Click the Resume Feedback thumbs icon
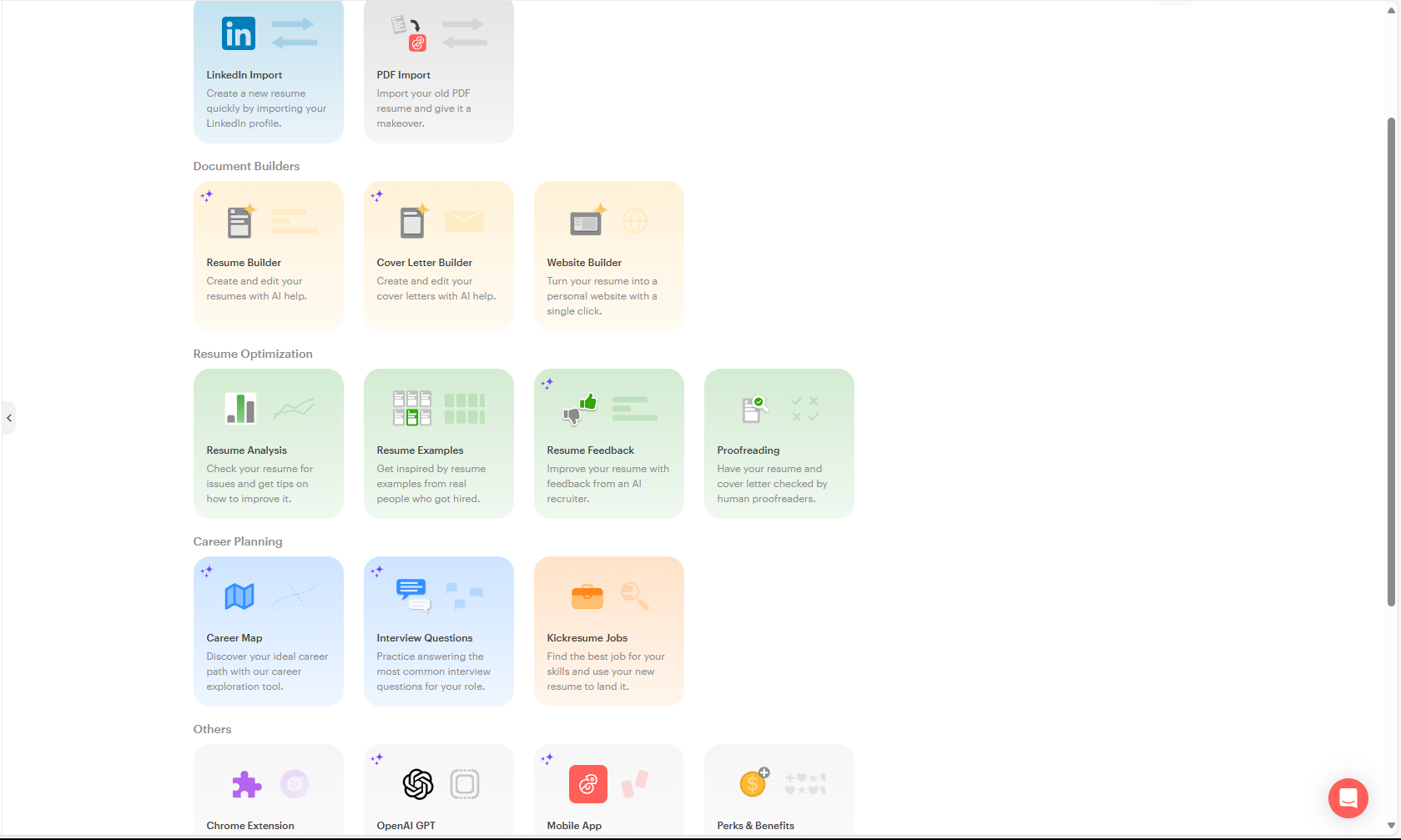 (x=580, y=409)
